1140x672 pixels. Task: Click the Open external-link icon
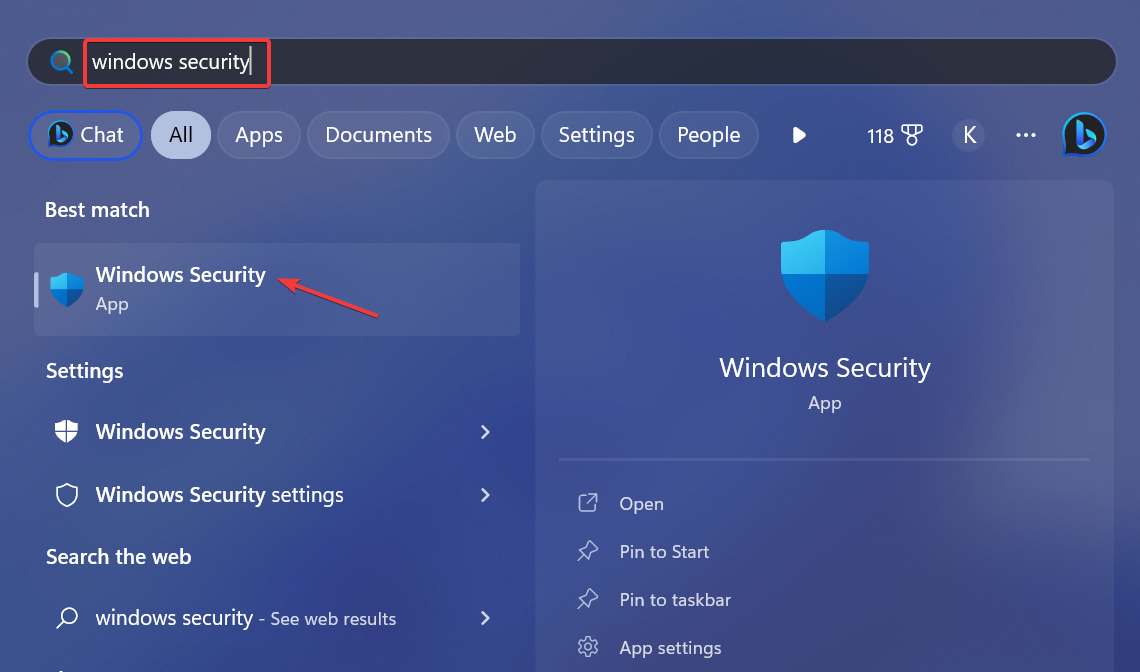pyautogui.click(x=587, y=503)
